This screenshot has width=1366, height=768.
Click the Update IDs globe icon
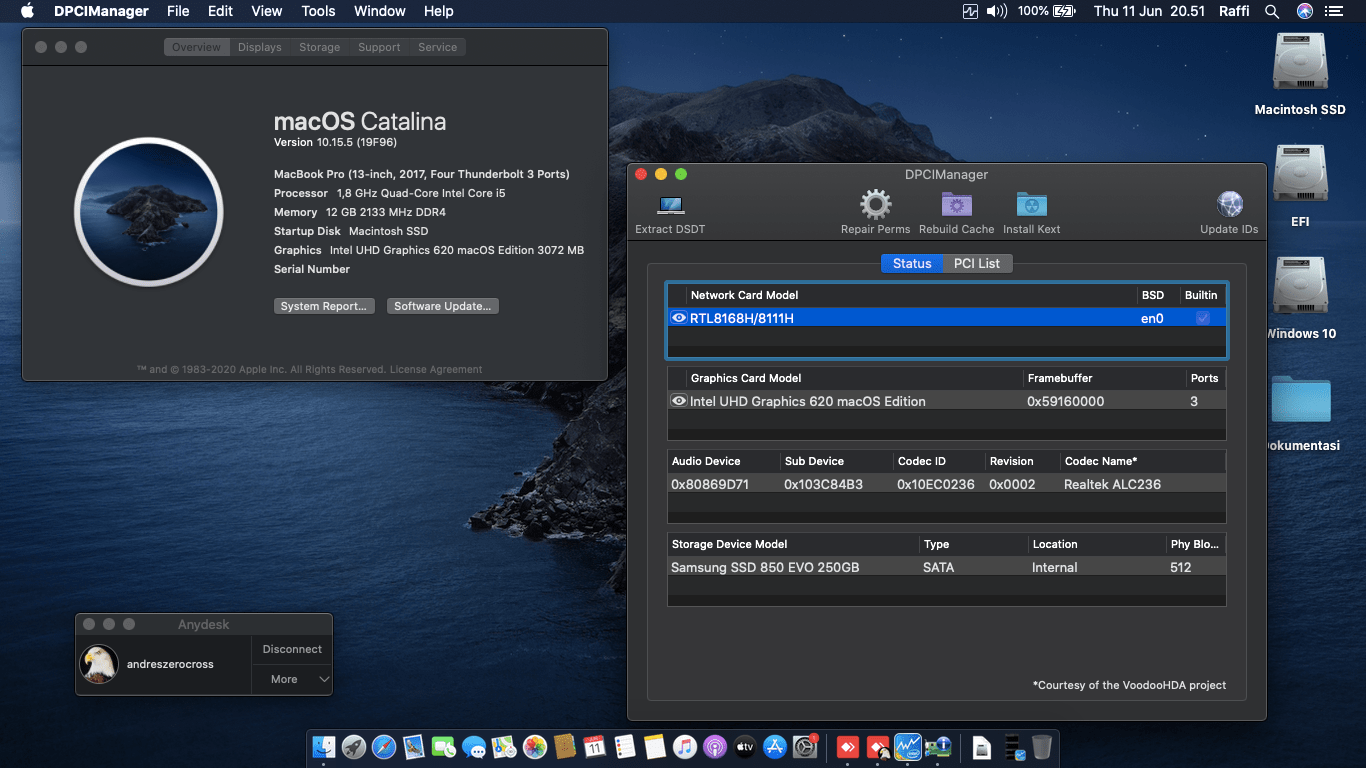[x=1229, y=205]
